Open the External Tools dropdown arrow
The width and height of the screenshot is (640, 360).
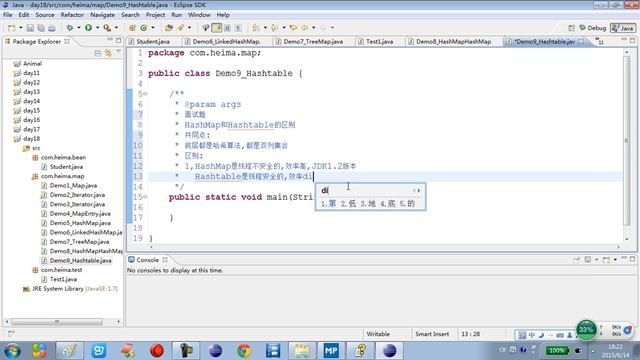[x=116, y=28]
